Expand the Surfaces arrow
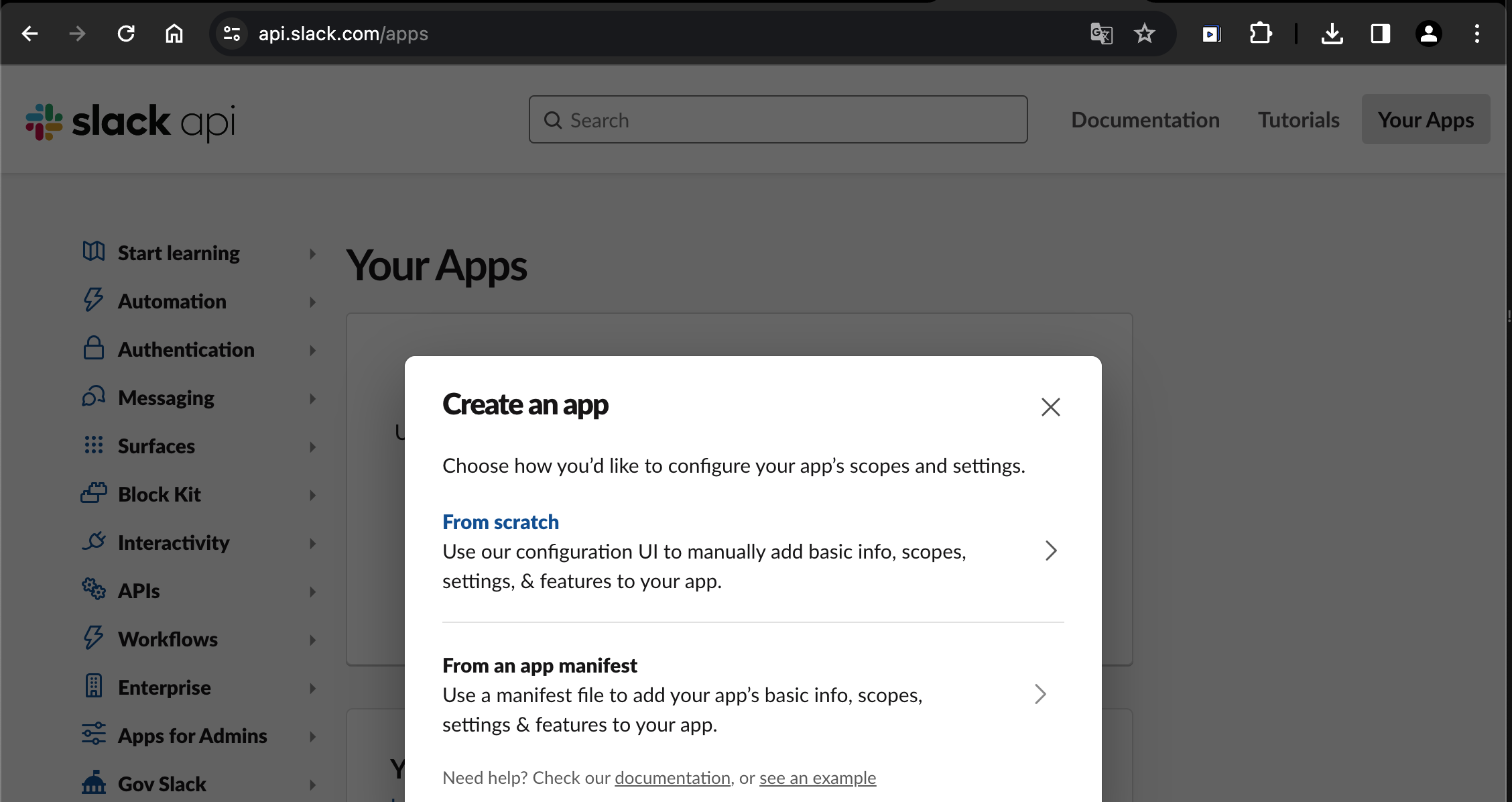 coord(312,447)
